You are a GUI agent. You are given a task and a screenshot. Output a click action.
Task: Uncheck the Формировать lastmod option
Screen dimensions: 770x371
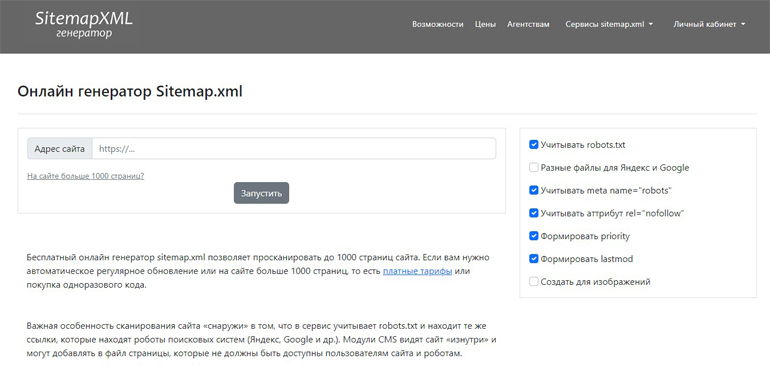pyautogui.click(x=534, y=258)
